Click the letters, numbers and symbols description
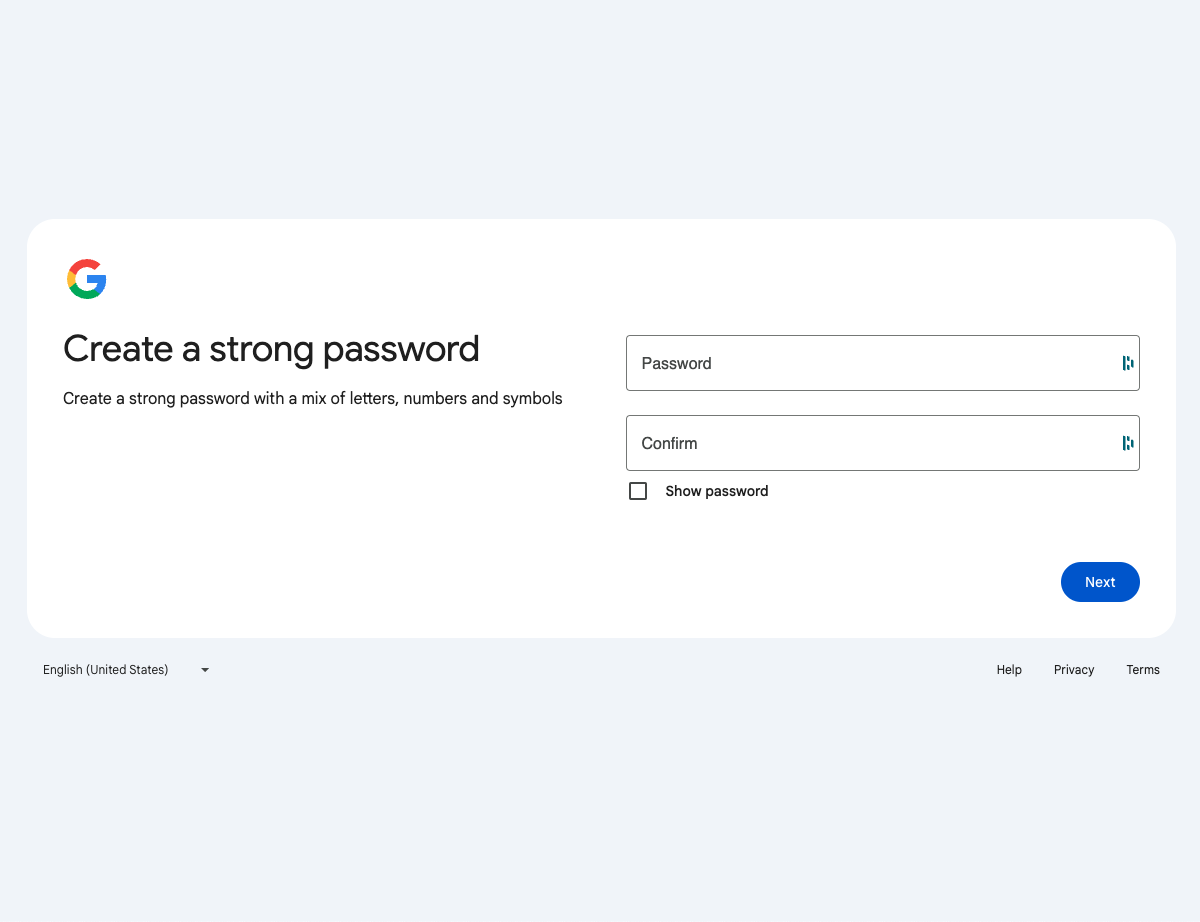The image size is (1200, 922). pos(312,399)
